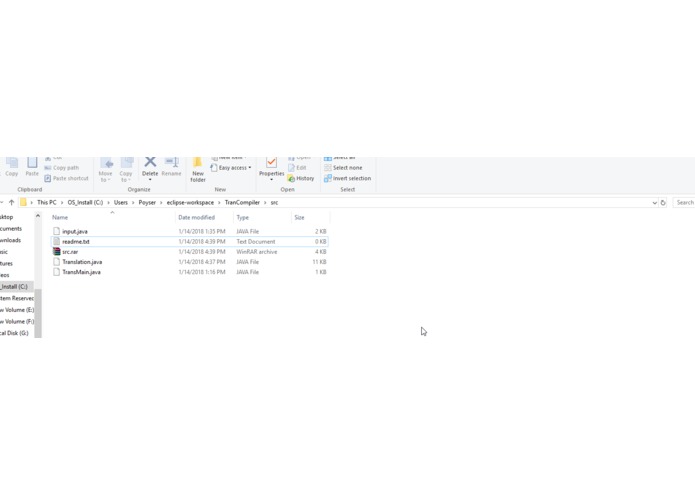This screenshot has width=695, height=494.
Task: Navigate to Users breadcrumb
Action: pos(121,202)
